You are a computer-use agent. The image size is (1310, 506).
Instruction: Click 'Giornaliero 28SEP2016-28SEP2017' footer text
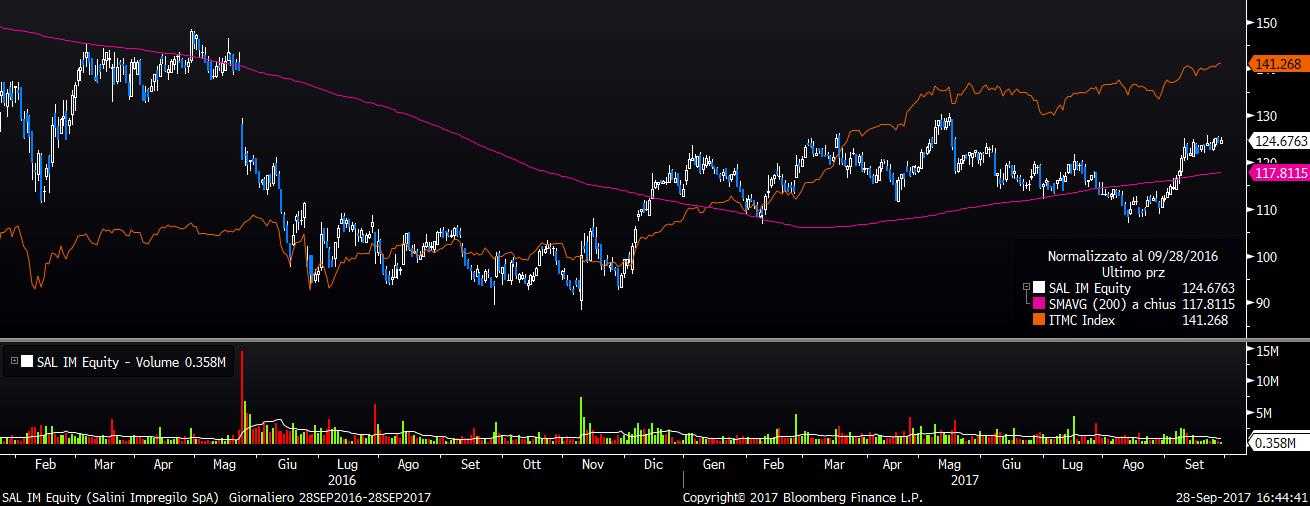tap(330, 497)
